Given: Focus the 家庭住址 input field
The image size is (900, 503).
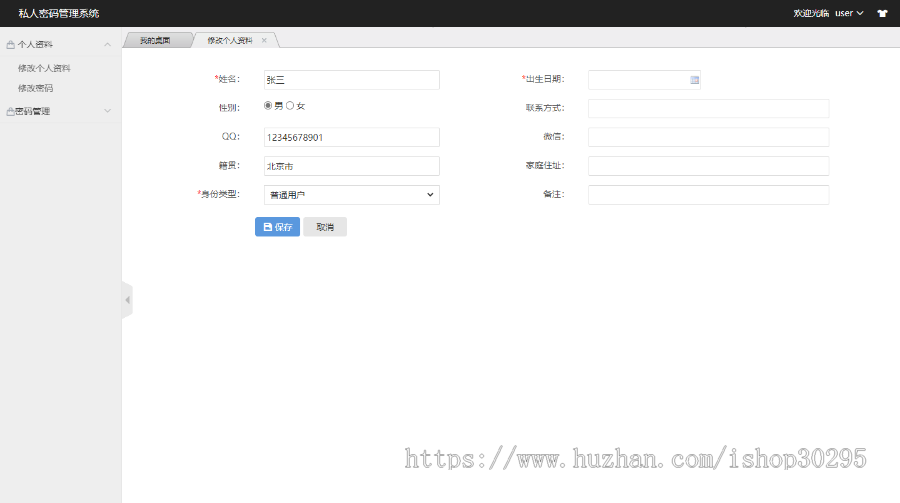Looking at the screenshot, I should coord(708,166).
